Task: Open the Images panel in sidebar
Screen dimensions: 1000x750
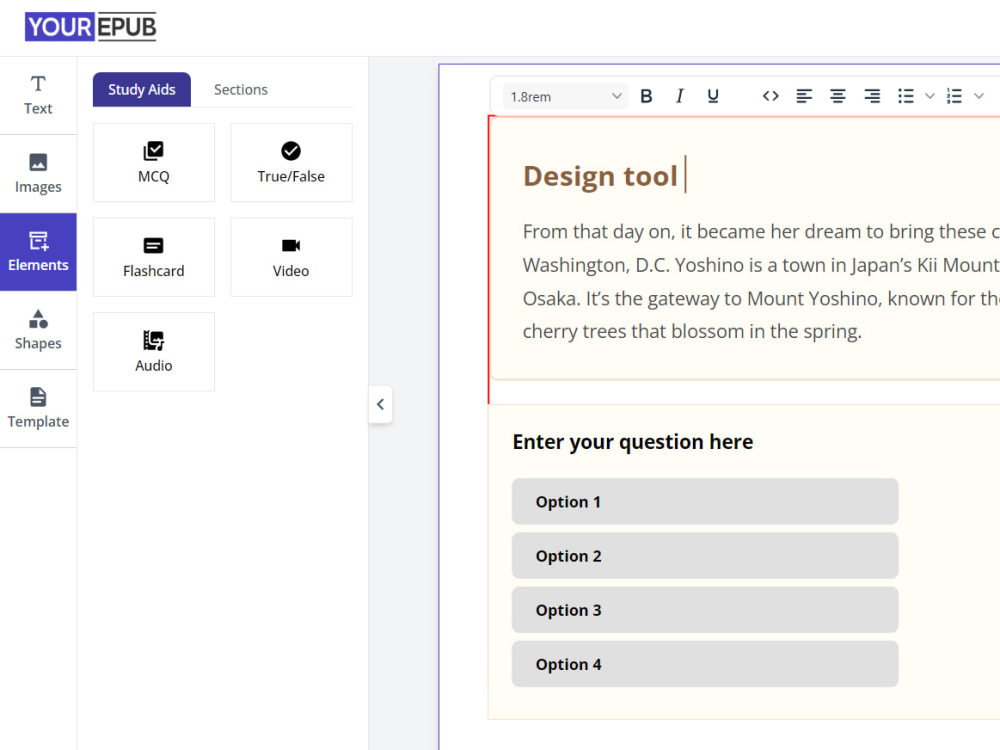Action: click(38, 173)
